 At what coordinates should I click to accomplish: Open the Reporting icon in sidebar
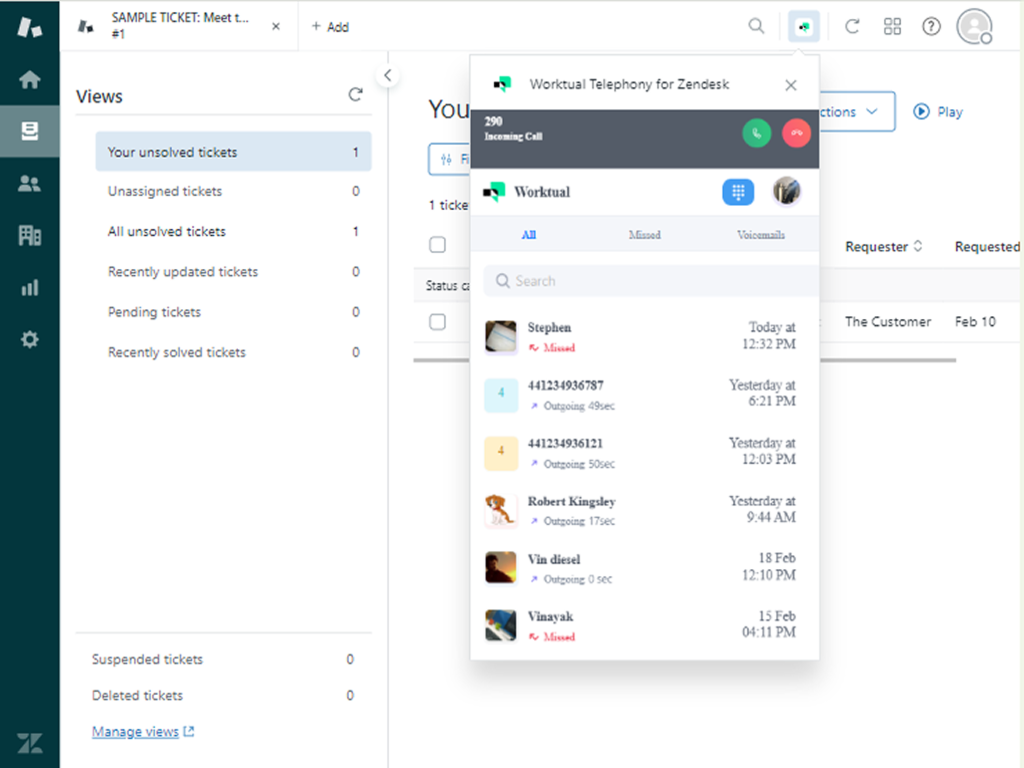(x=30, y=288)
